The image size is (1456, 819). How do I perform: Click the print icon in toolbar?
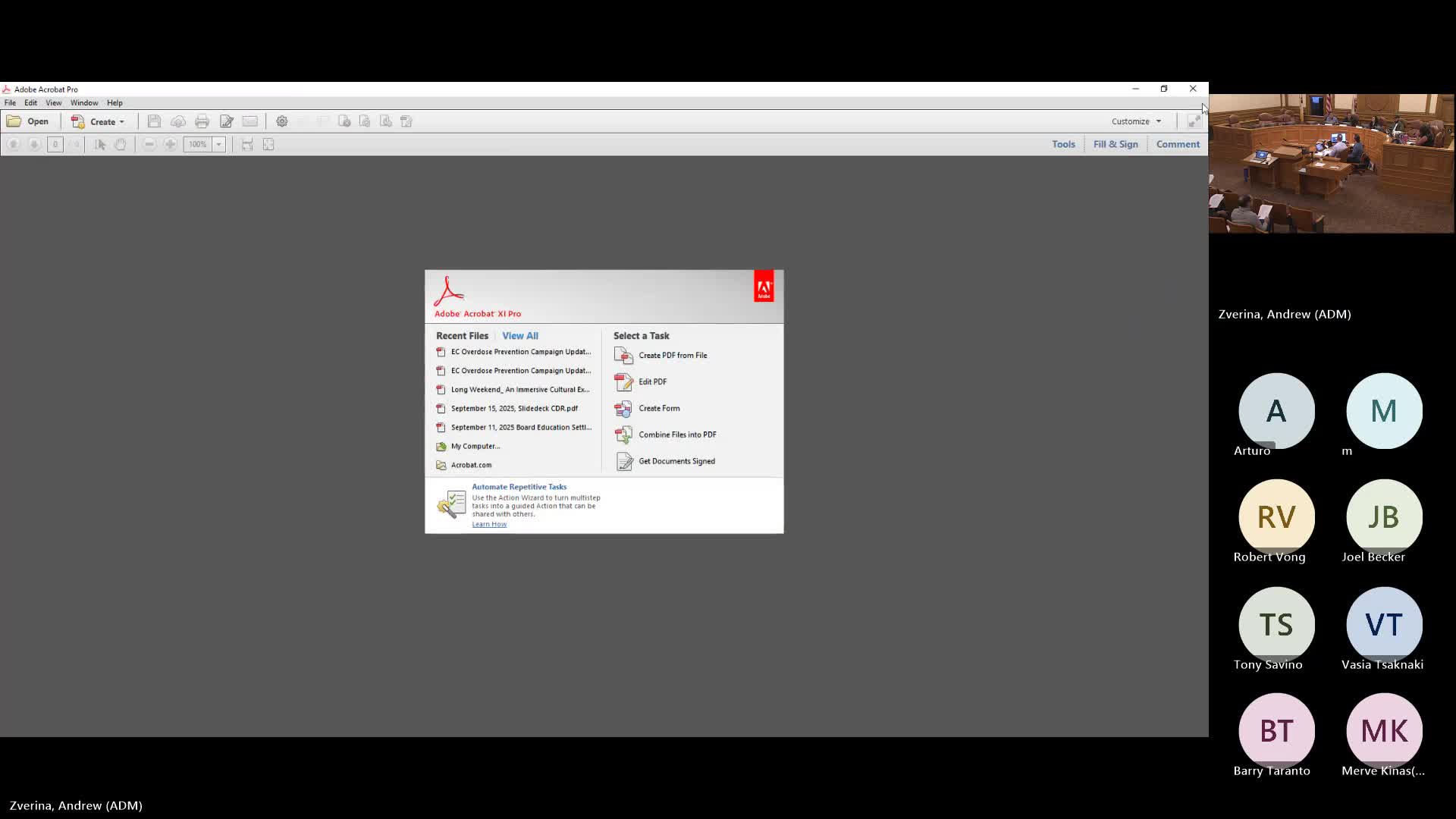202,121
